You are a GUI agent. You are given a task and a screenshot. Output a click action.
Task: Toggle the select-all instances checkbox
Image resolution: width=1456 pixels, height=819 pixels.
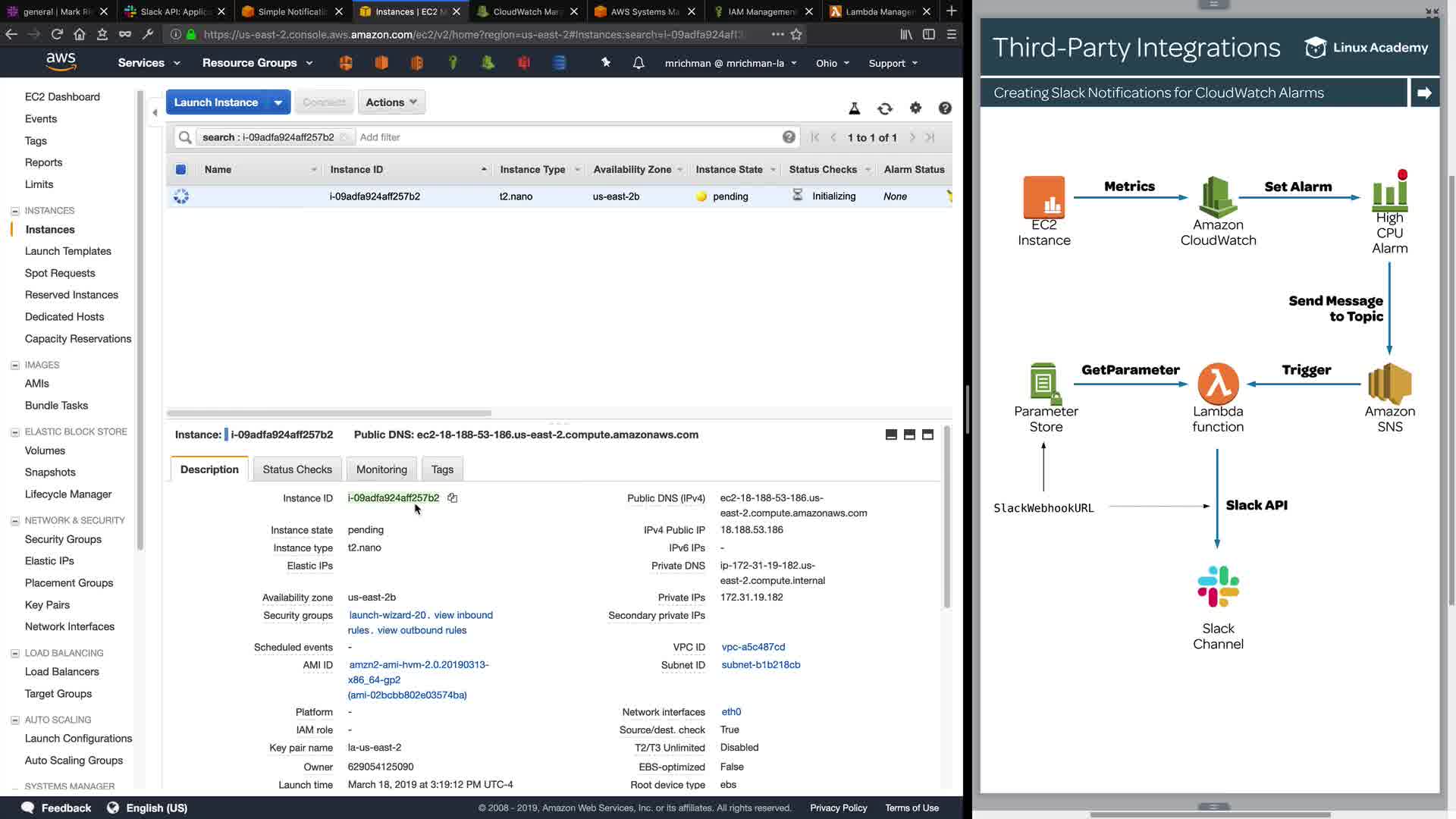(x=180, y=170)
